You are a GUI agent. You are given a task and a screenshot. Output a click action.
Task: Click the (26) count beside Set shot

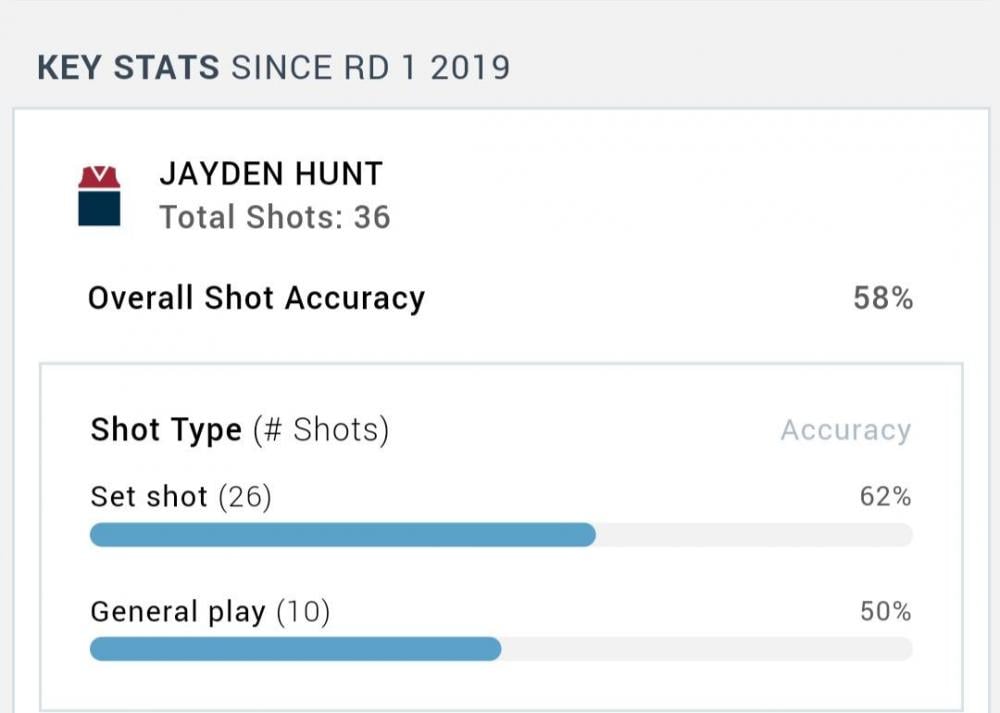point(244,497)
